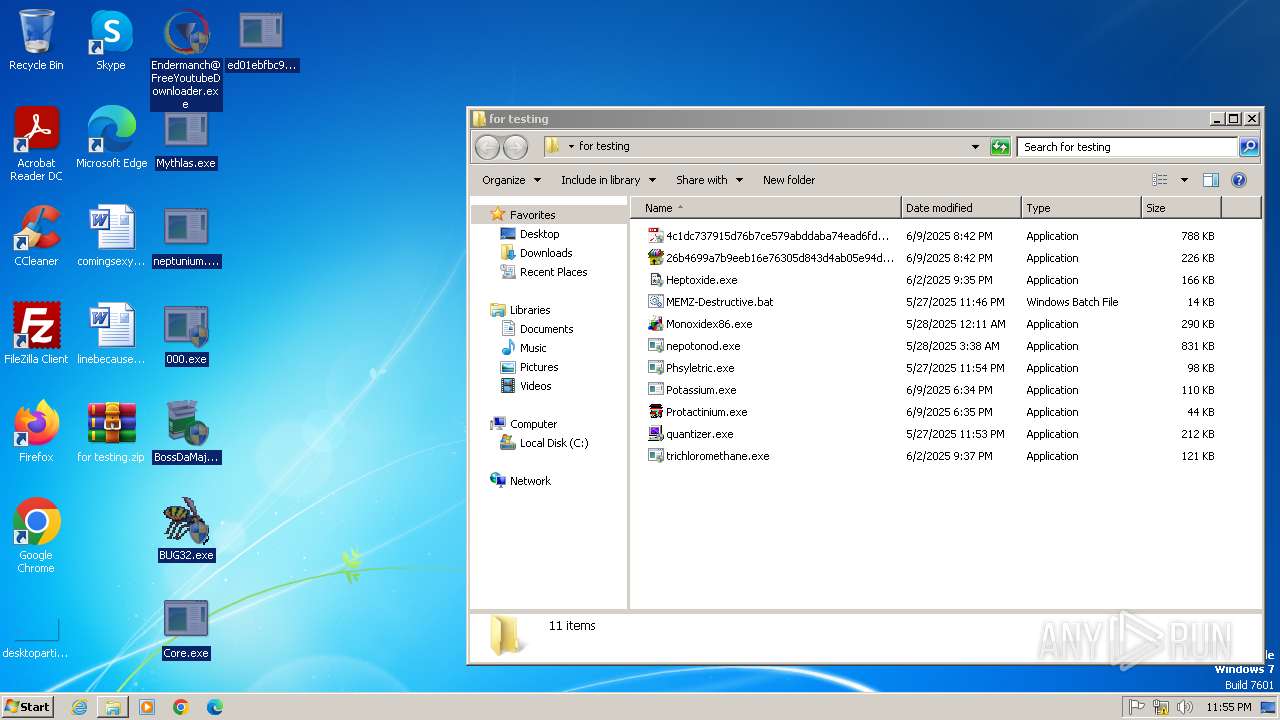Toggle the preview pane button
This screenshot has width=1280, height=720.
(x=1211, y=180)
